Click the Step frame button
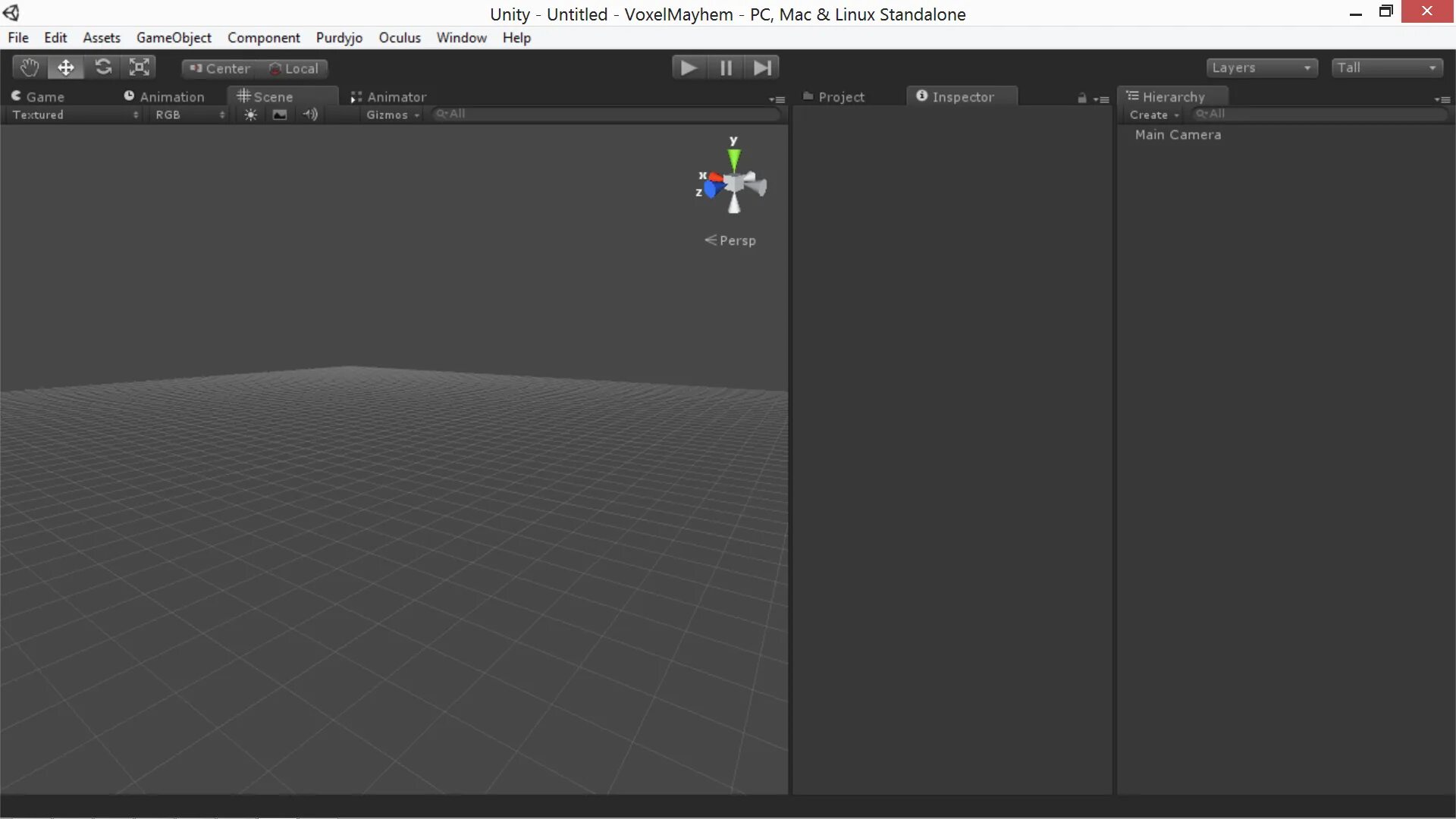The image size is (1456, 819). click(762, 68)
